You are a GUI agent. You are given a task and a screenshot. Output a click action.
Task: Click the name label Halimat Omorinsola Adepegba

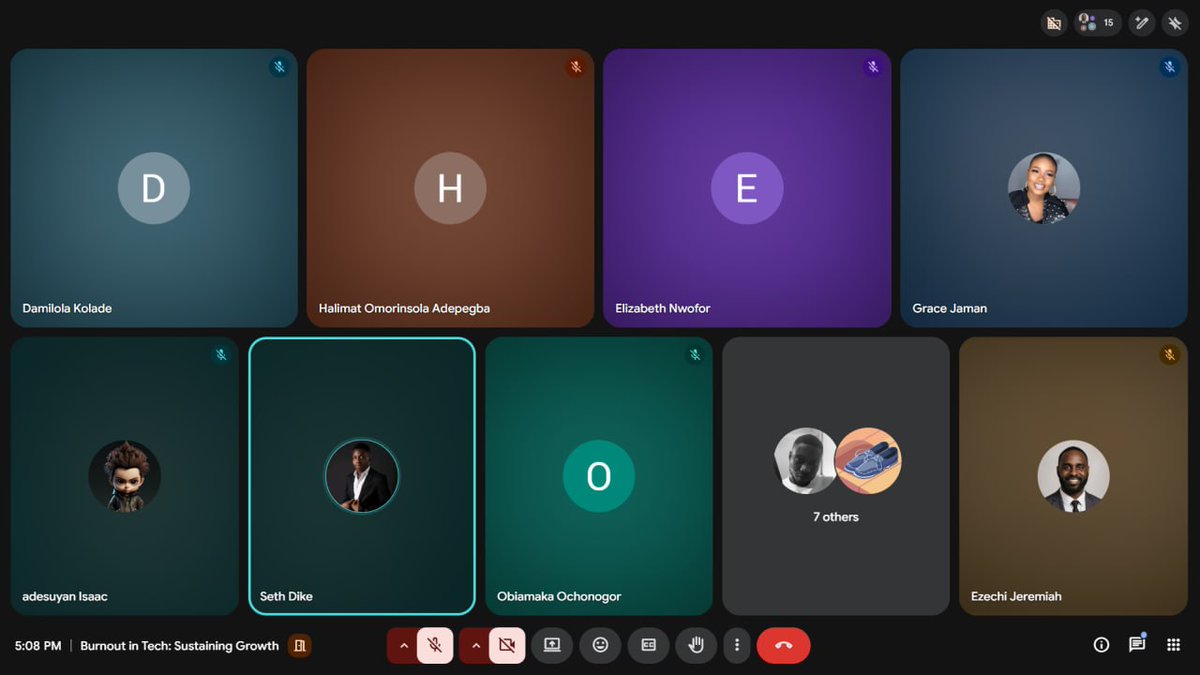[404, 308]
